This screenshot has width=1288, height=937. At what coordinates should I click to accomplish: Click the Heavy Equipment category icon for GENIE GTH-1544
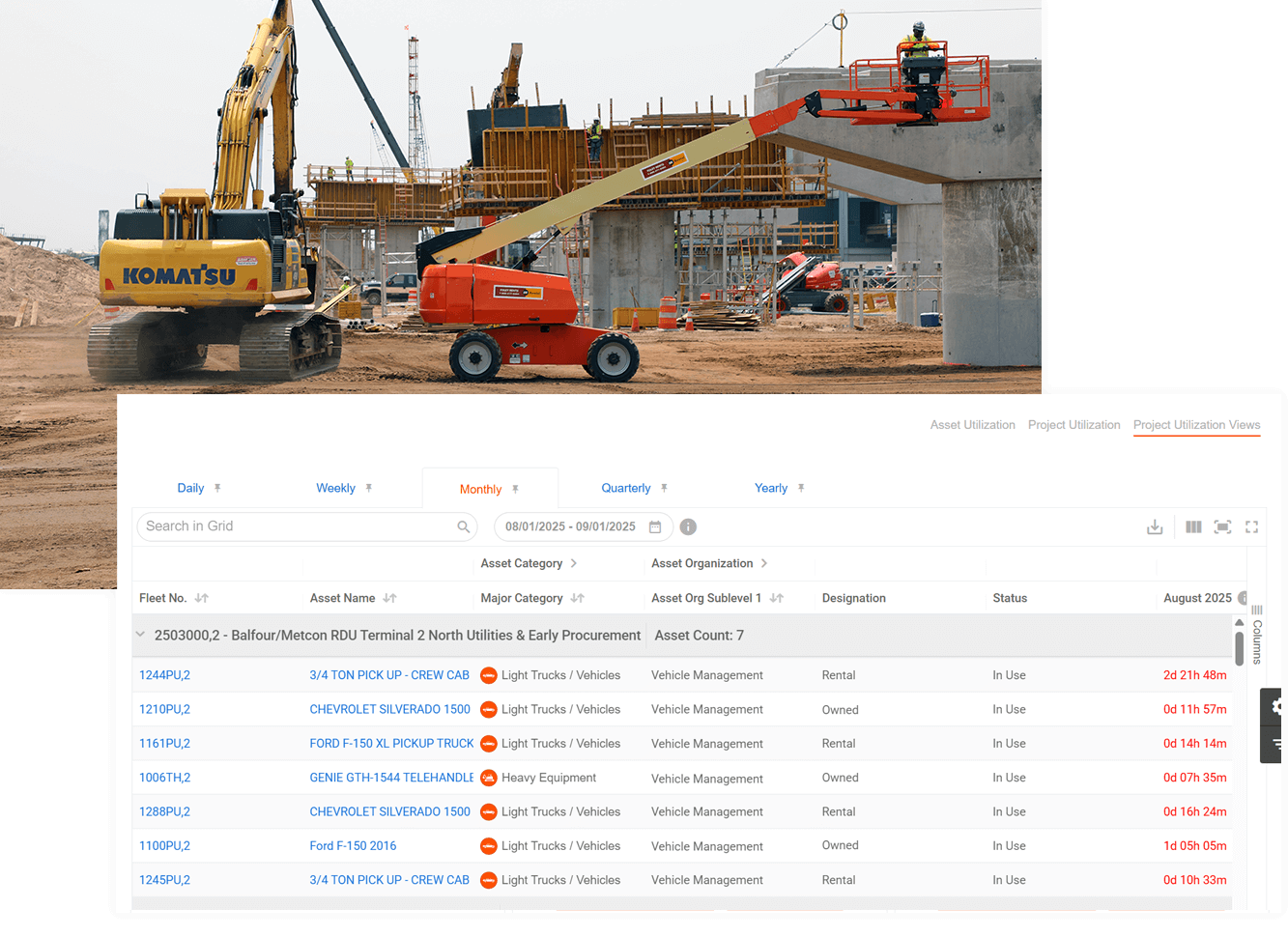488,777
